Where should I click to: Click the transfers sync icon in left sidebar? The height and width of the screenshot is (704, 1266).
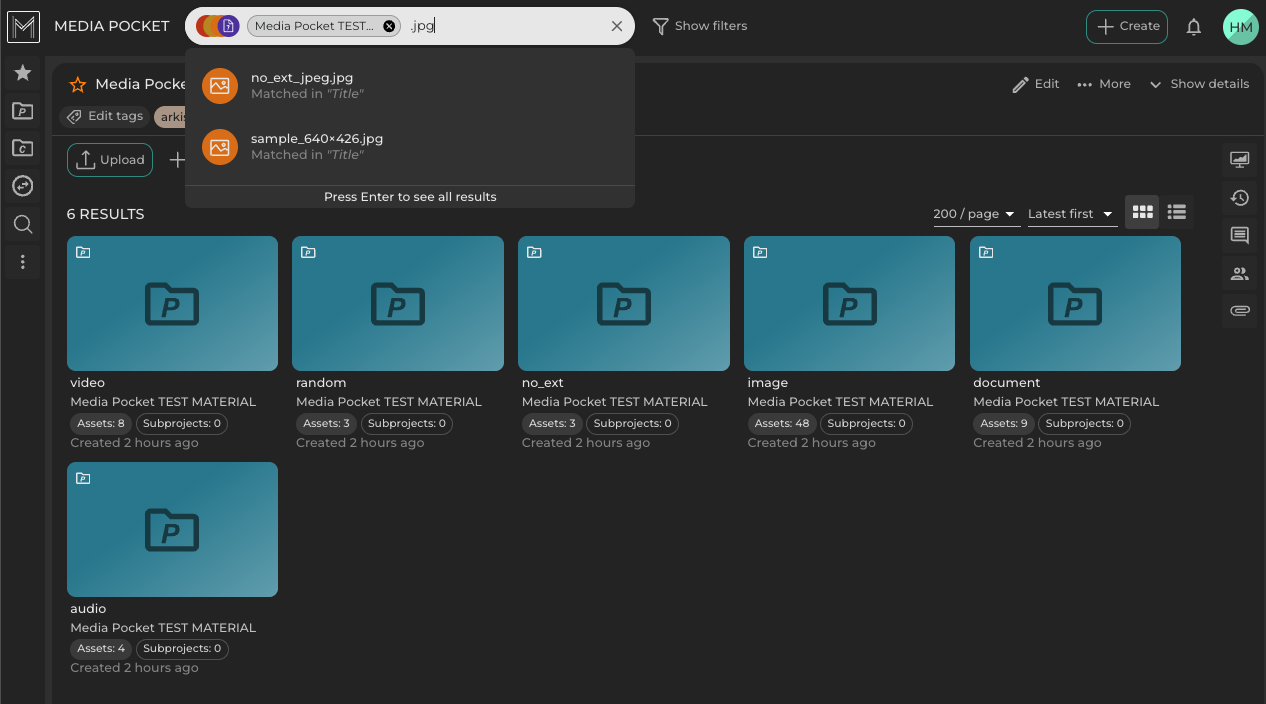pyautogui.click(x=22, y=186)
